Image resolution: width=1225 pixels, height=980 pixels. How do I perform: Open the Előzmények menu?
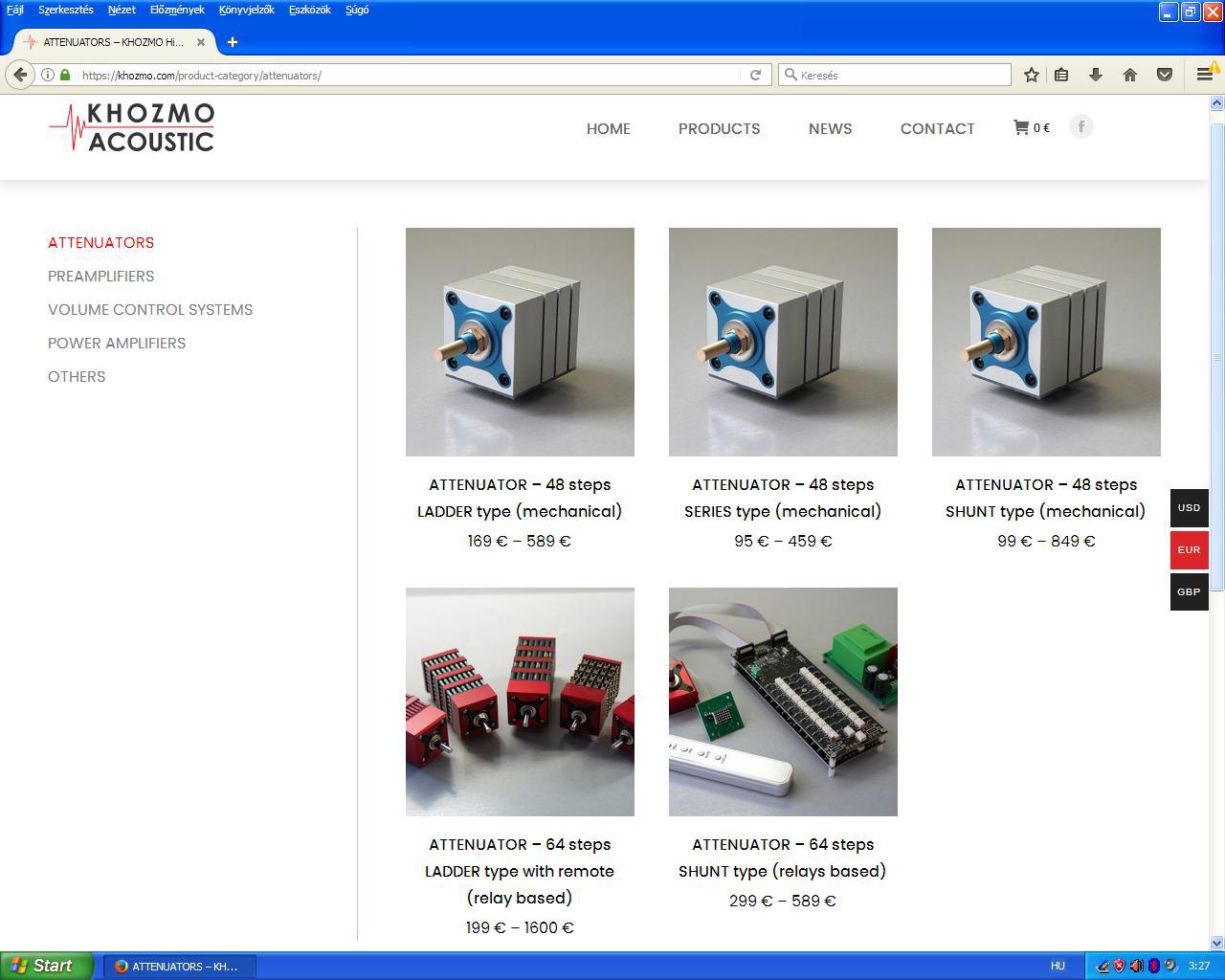(177, 10)
